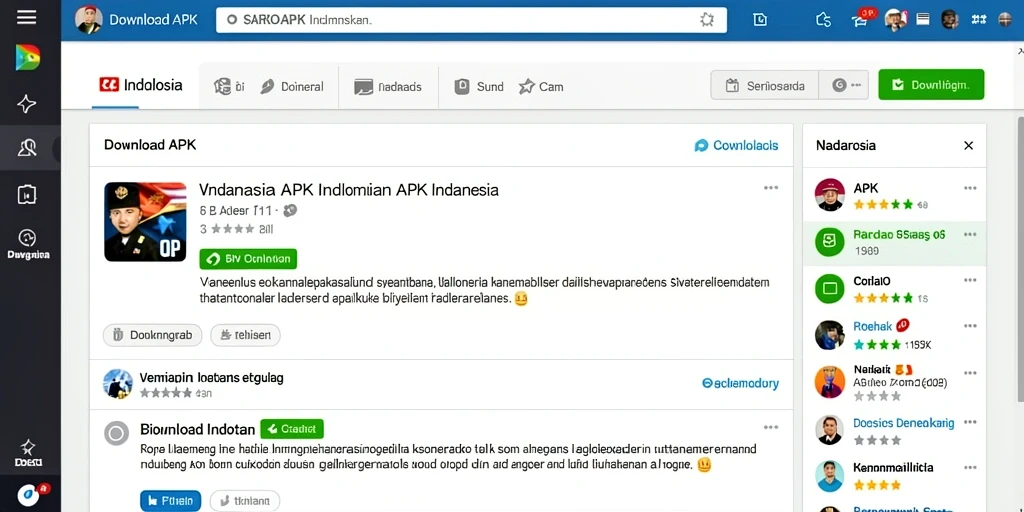Open the APK entry avatar in Nadarosia

pyautogui.click(x=830, y=195)
